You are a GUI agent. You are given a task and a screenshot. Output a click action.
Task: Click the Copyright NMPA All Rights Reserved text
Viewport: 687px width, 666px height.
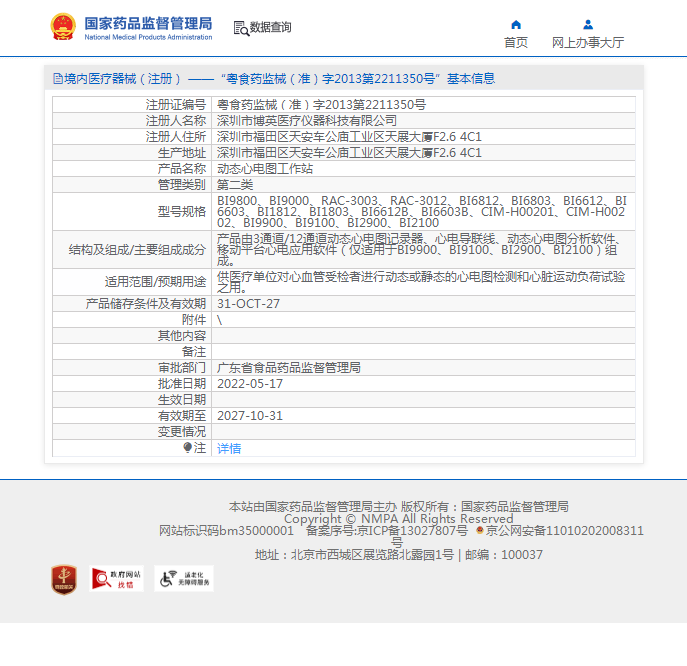(399, 519)
